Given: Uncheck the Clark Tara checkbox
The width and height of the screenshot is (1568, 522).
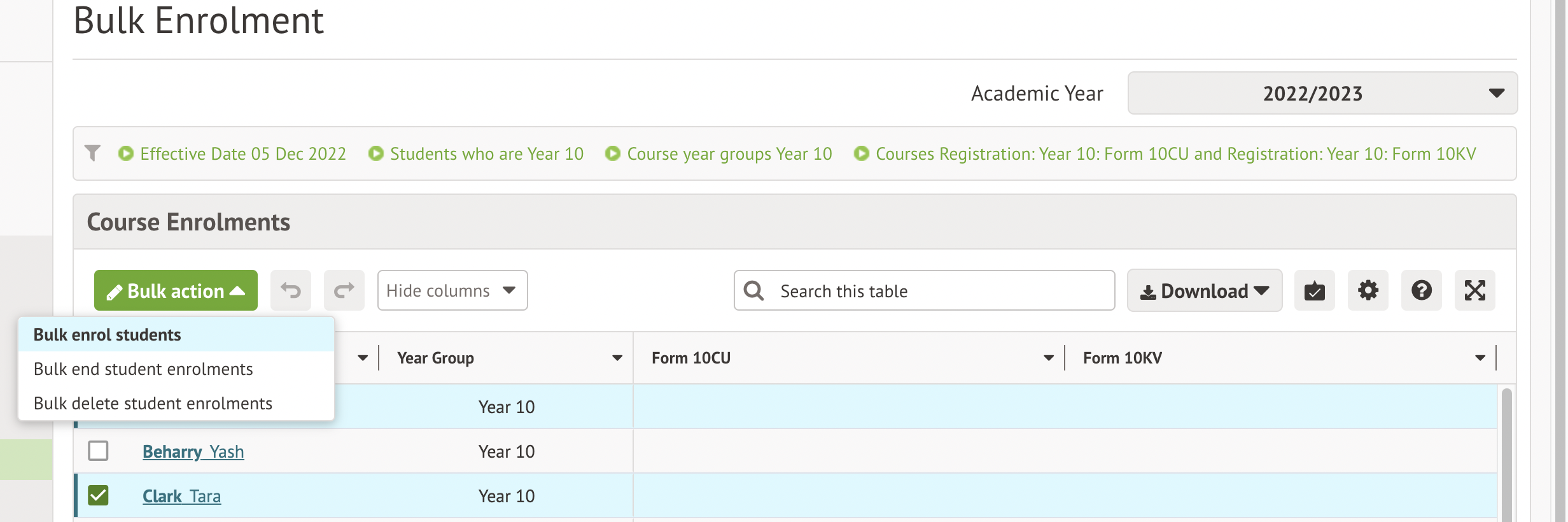Looking at the screenshot, I should tap(98, 495).
